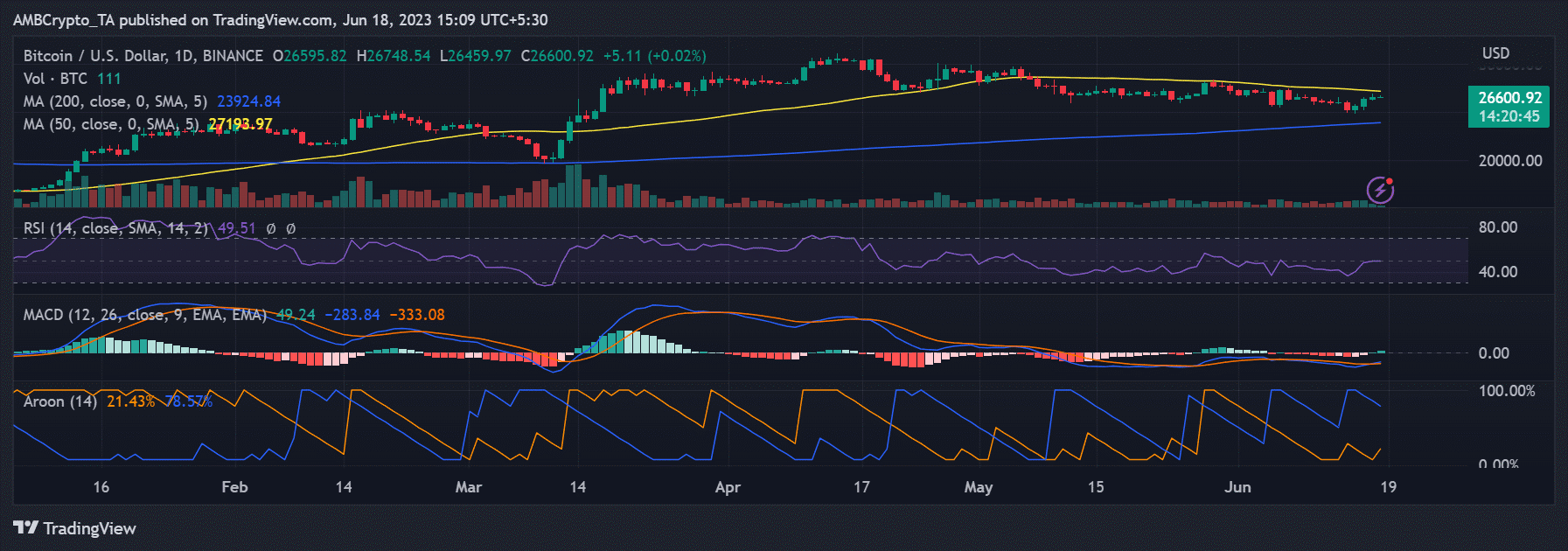Click the 80.00 RSI scale label
This screenshot has width=1568, height=551.
click(x=1498, y=227)
